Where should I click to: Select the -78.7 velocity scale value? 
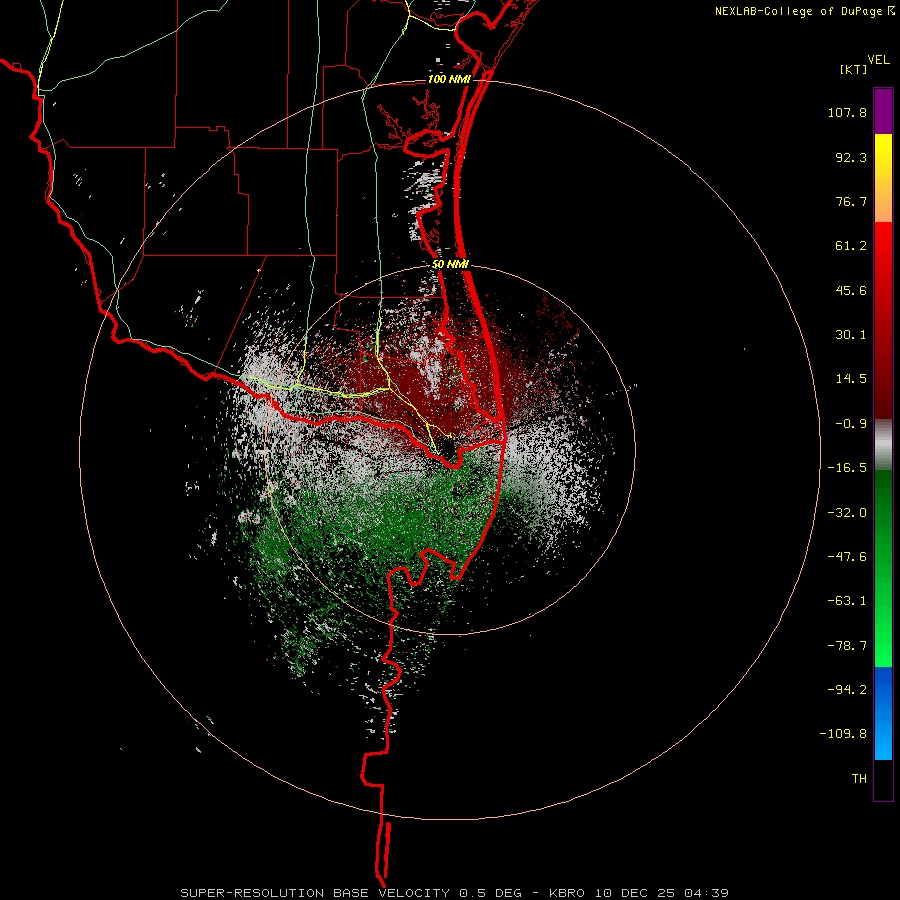(847, 646)
